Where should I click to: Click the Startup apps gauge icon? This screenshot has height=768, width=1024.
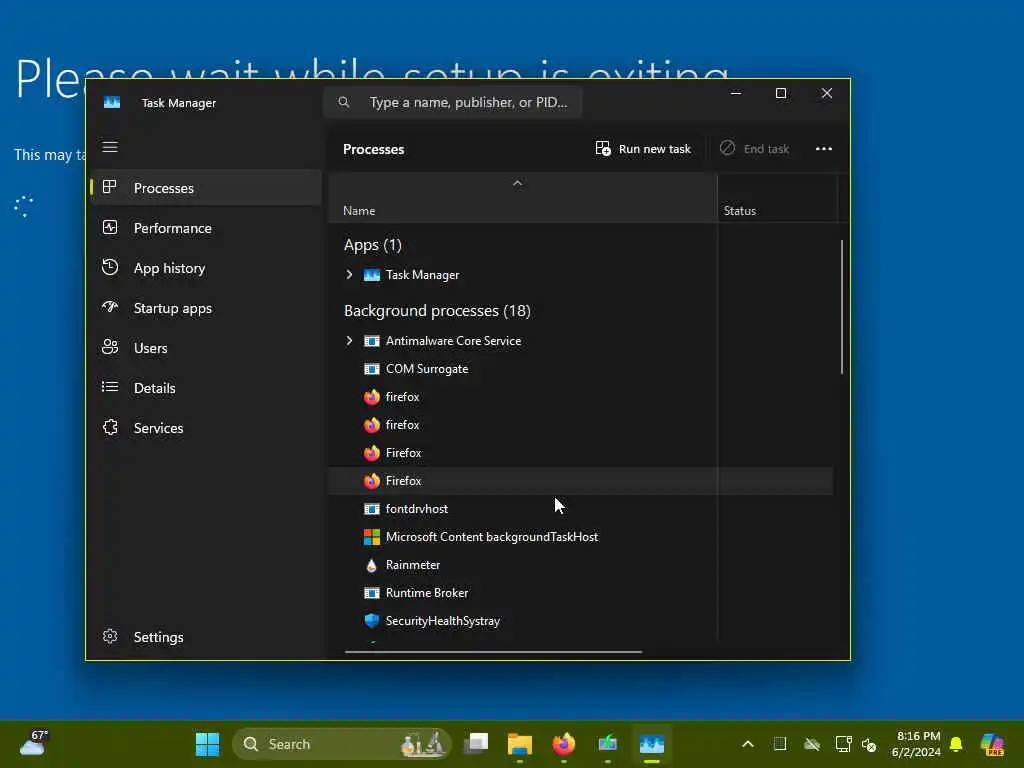(x=110, y=307)
